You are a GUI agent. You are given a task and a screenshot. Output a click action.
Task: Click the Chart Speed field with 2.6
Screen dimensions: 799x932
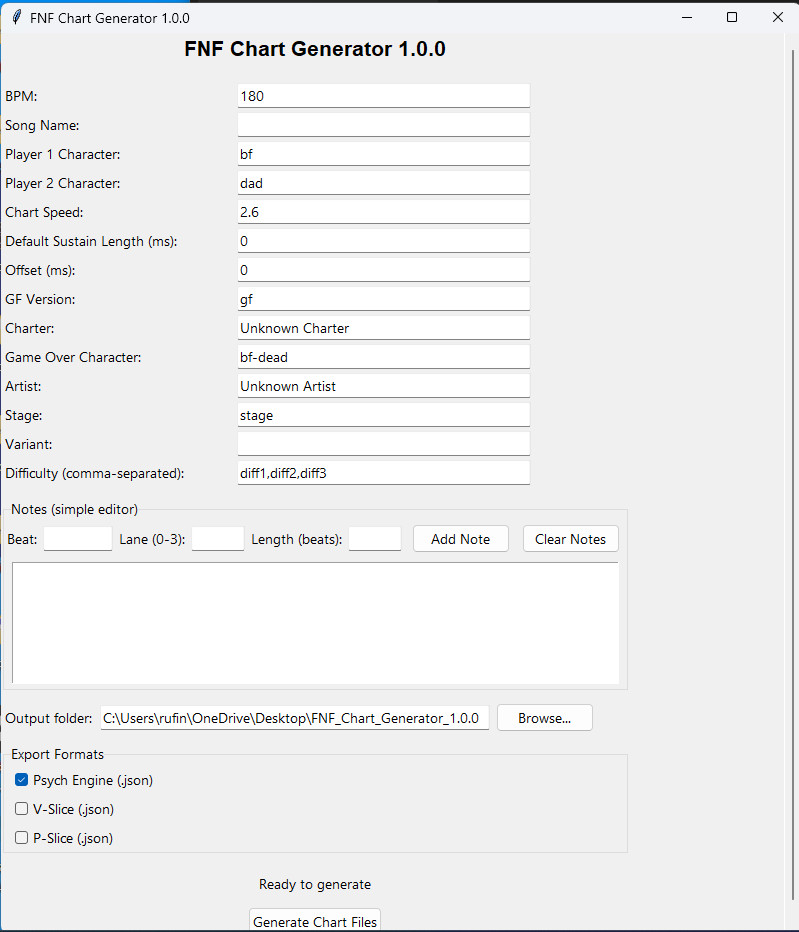pyautogui.click(x=383, y=211)
